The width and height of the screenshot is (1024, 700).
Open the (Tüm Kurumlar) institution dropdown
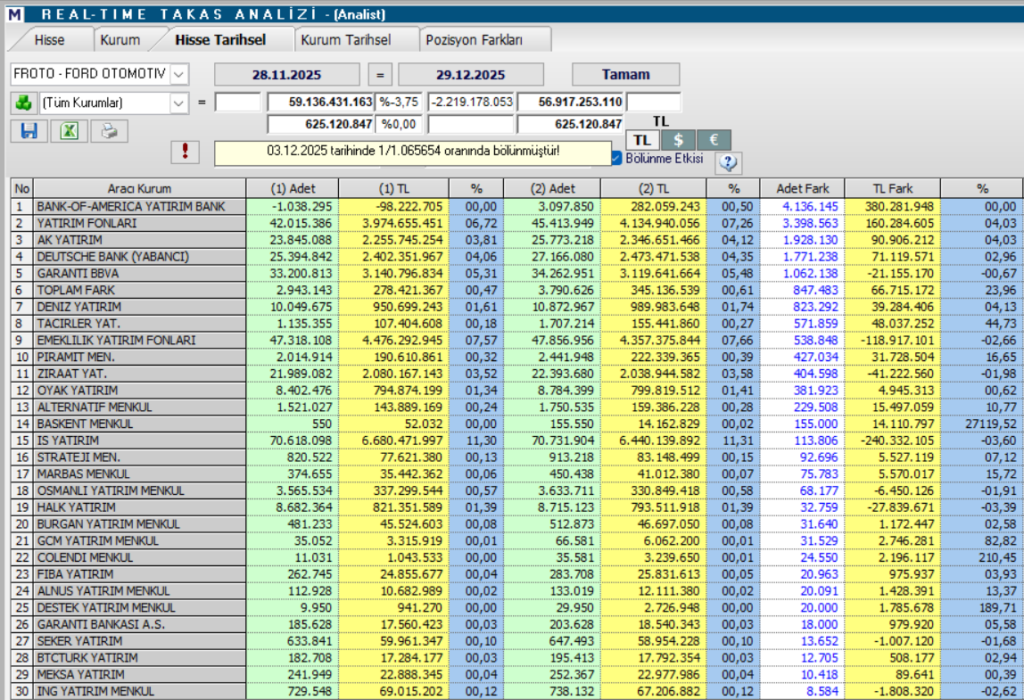pos(178,102)
